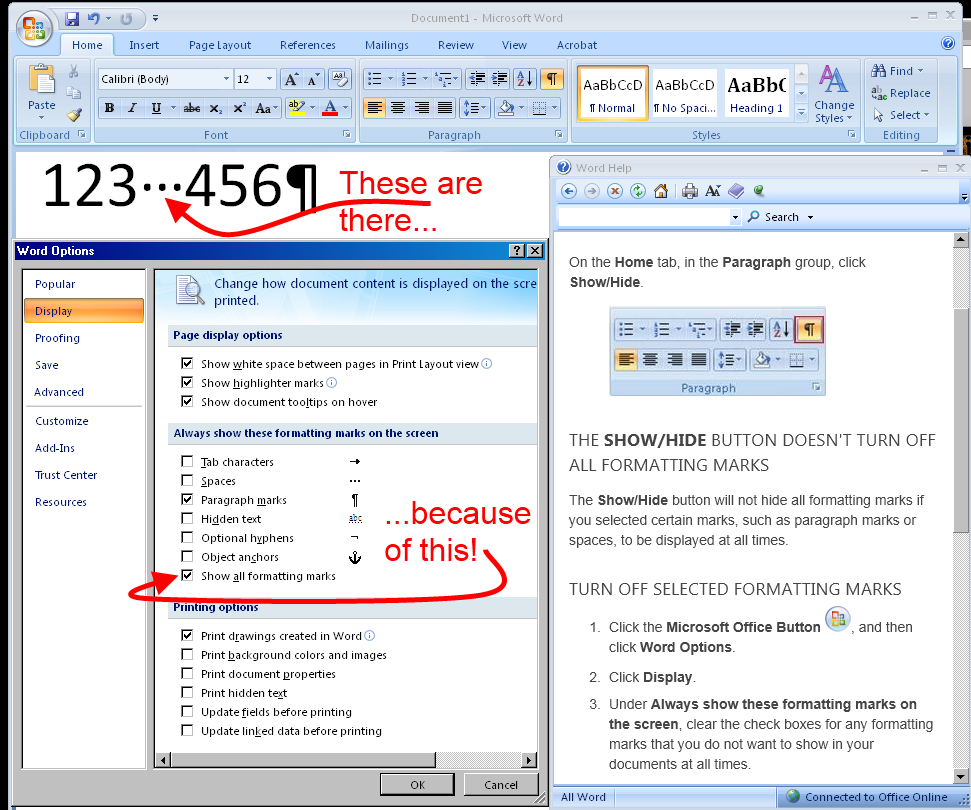Screen dimensions: 971x810
Task: Apply Subscript formatting
Action: click(x=216, y=108)
